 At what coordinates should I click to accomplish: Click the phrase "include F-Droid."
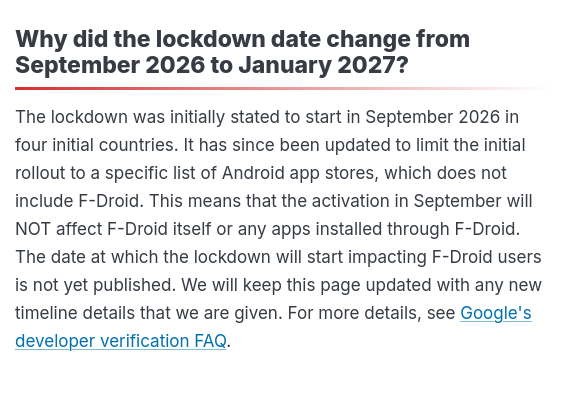79,201
